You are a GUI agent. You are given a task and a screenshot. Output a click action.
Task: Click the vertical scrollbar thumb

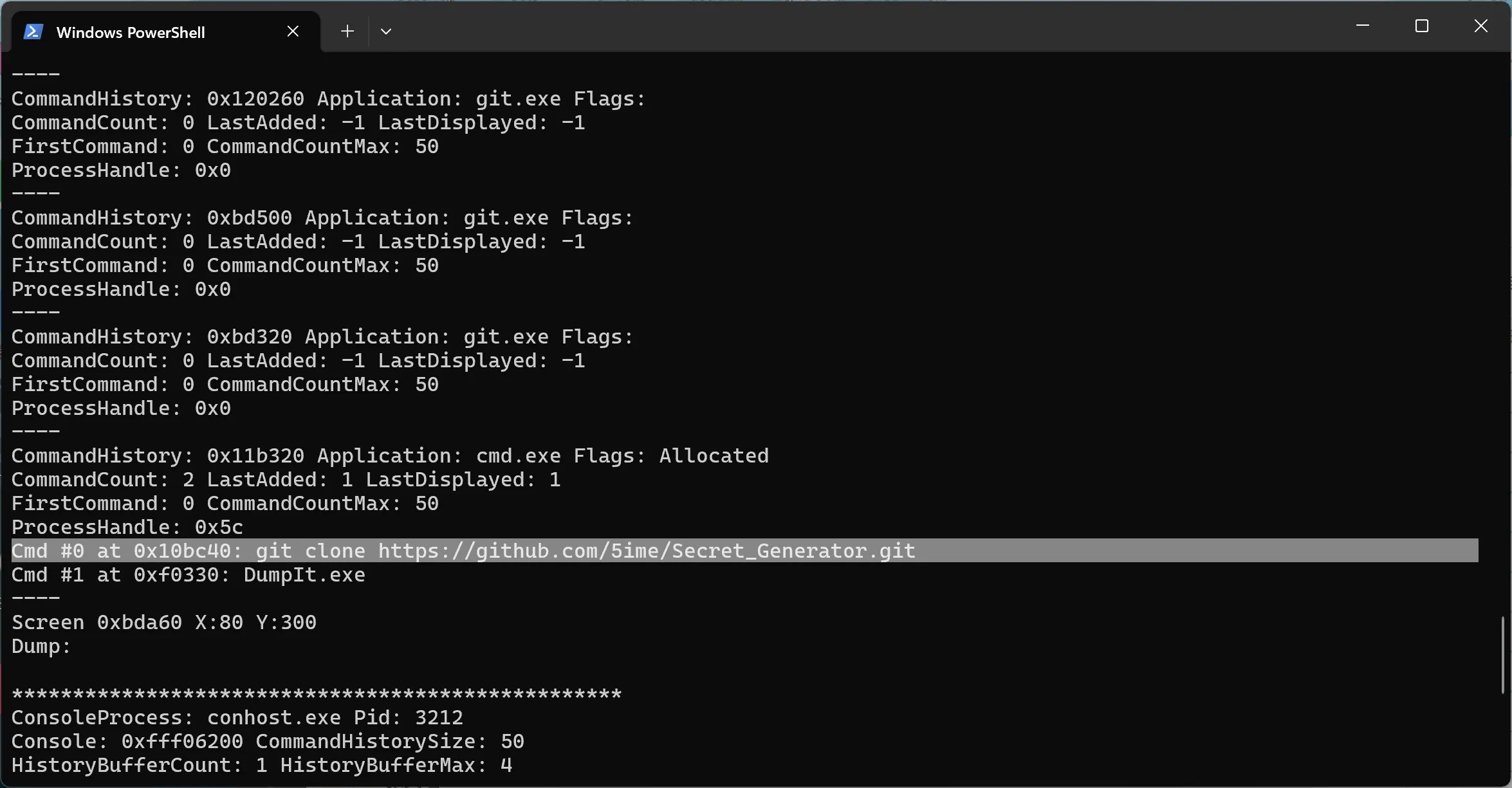1502,655
